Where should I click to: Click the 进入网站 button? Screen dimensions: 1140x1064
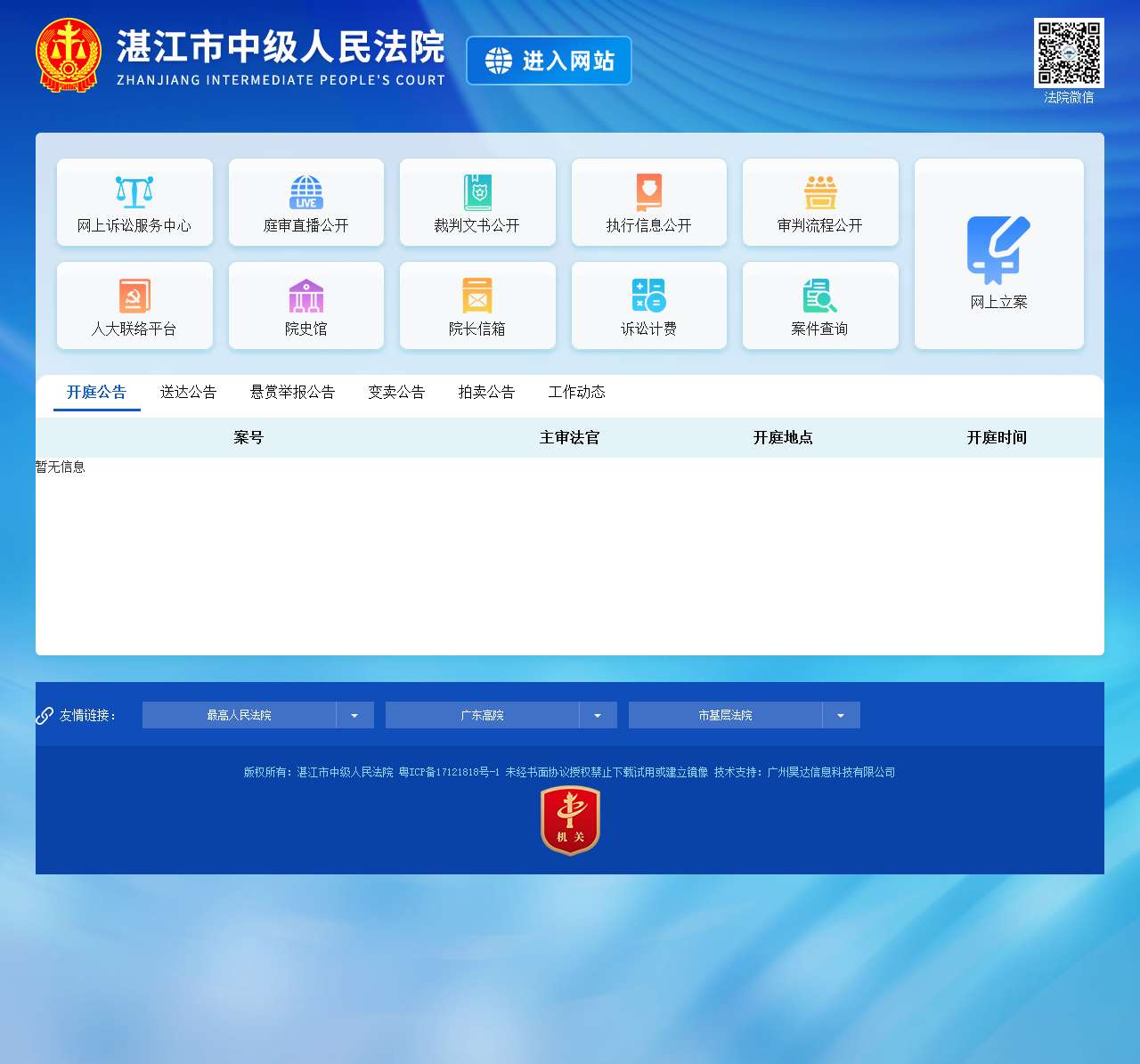[549, 61]
